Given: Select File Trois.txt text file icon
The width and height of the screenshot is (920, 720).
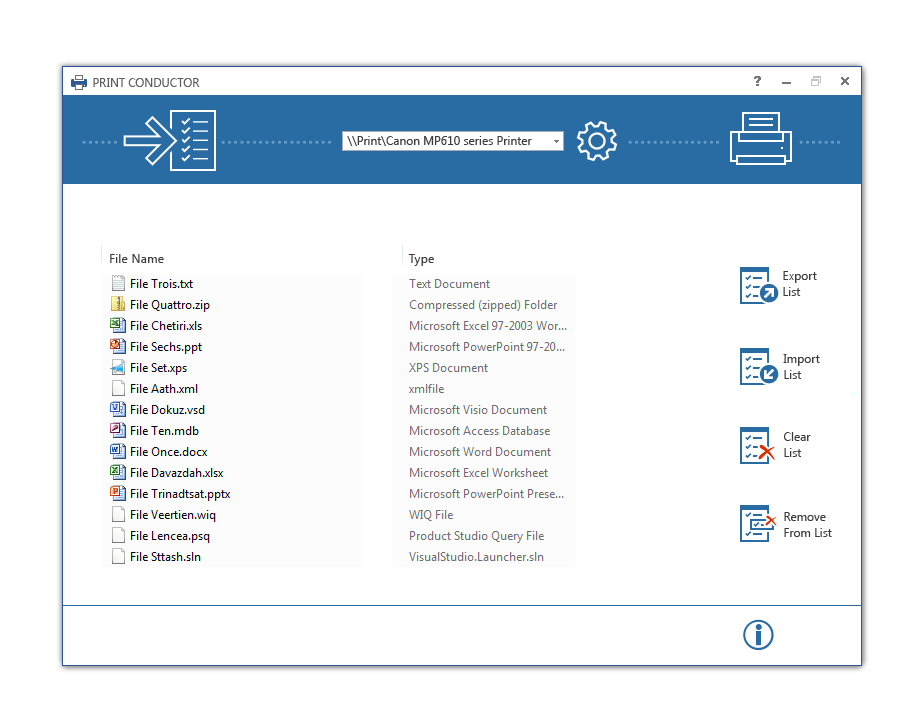Looking at the screenshot, I should [x=118, y=283].
